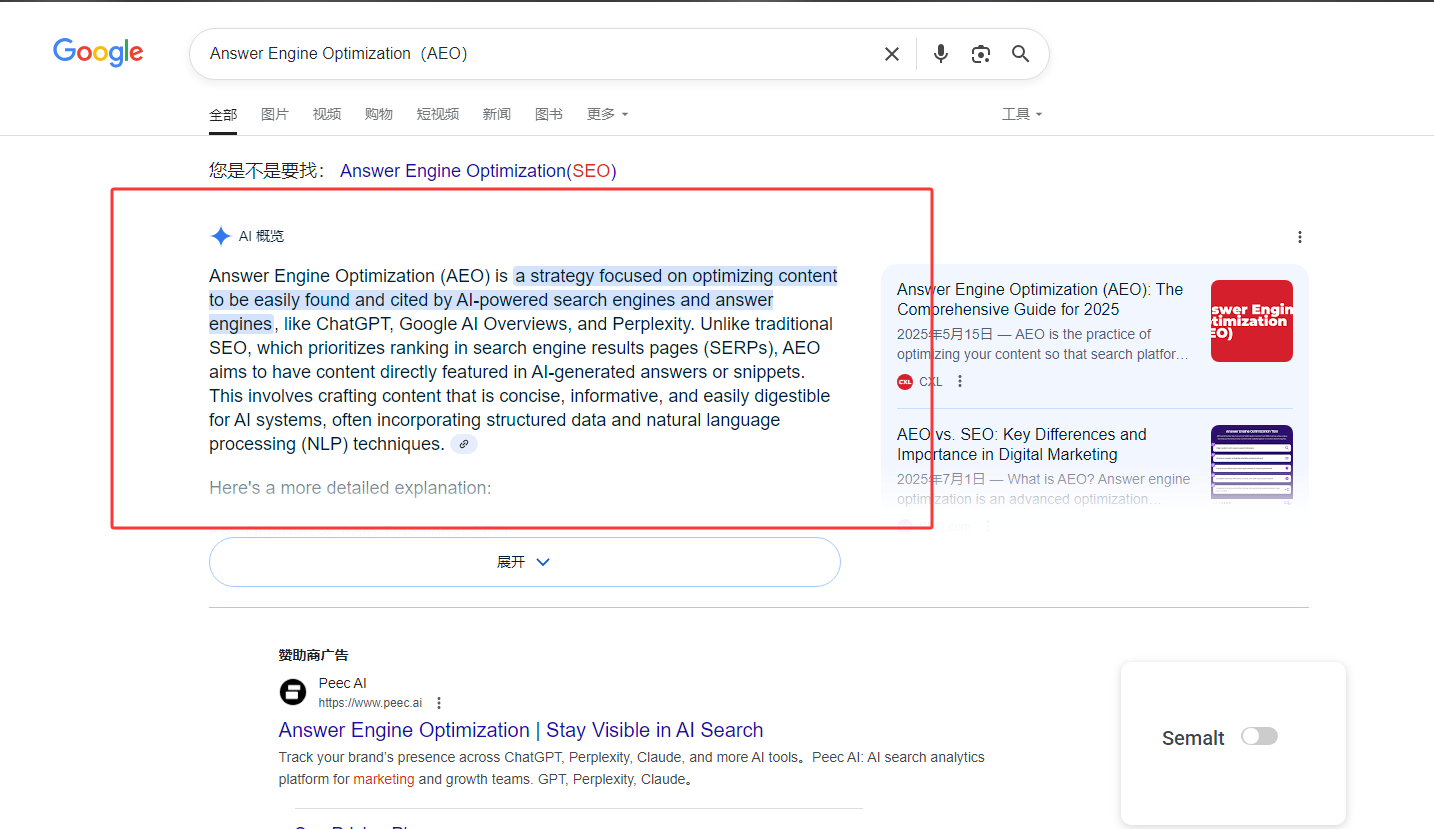The width and height of the screenshot is (1434, 829).
Task: Clear the search box with the X icon
Action: coord(892,54)
